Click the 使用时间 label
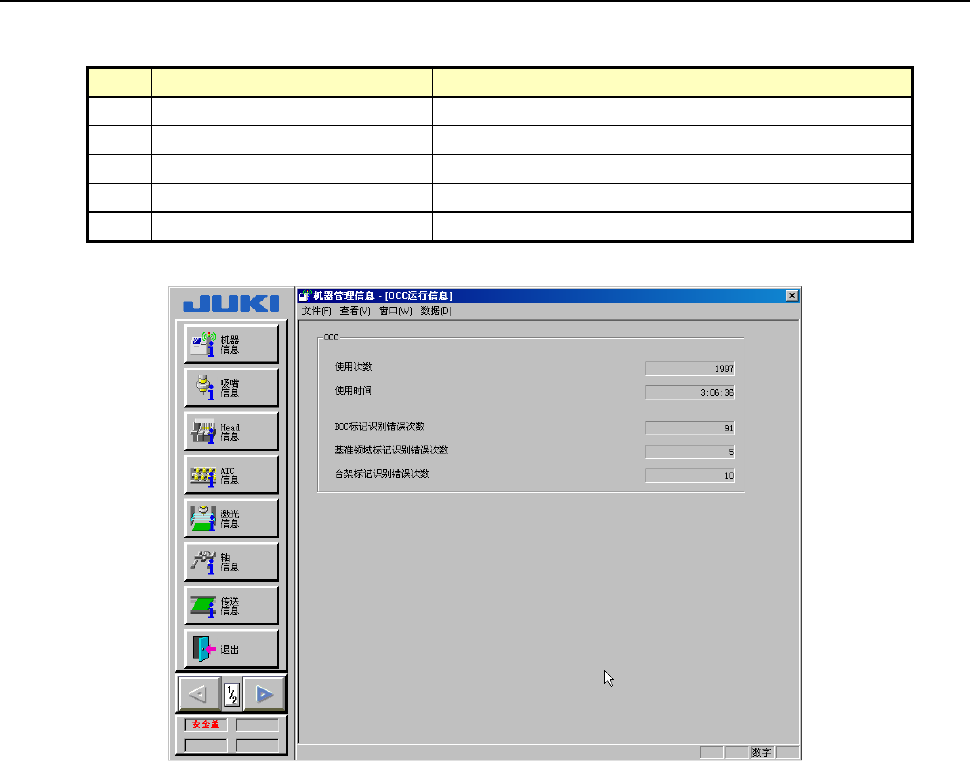Image resolution: width=970 pixels, height=761 pixels. tap(353, 391)
